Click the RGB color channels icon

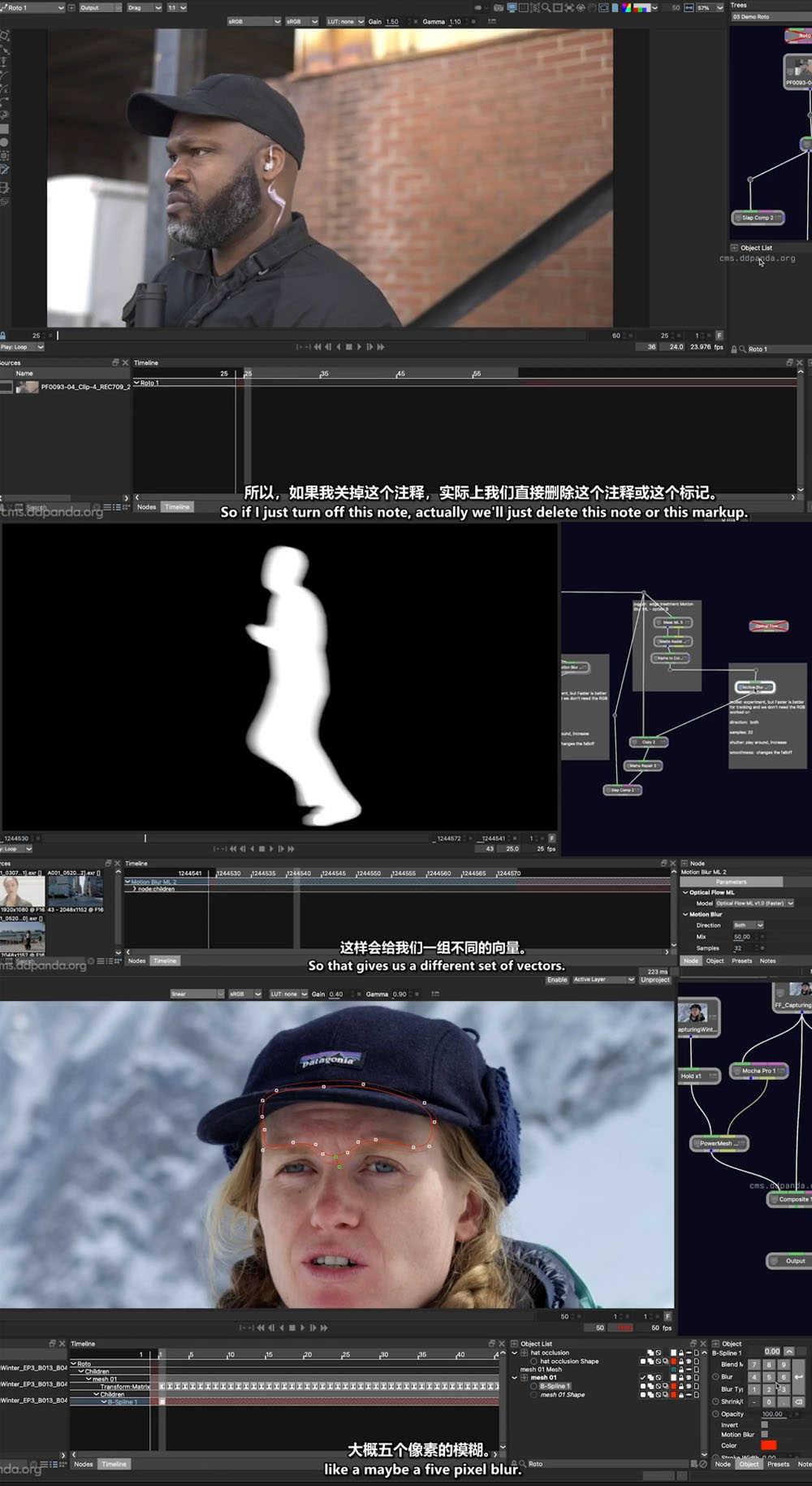(x=626, y=7)
